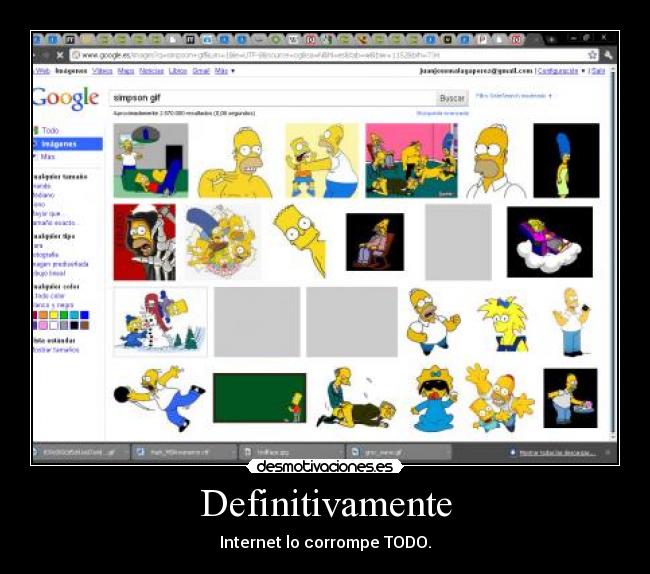Go to Vídeos in the top navigation
Image resolution: width=650 pixels, height=574 pixels.
(102, 71)
